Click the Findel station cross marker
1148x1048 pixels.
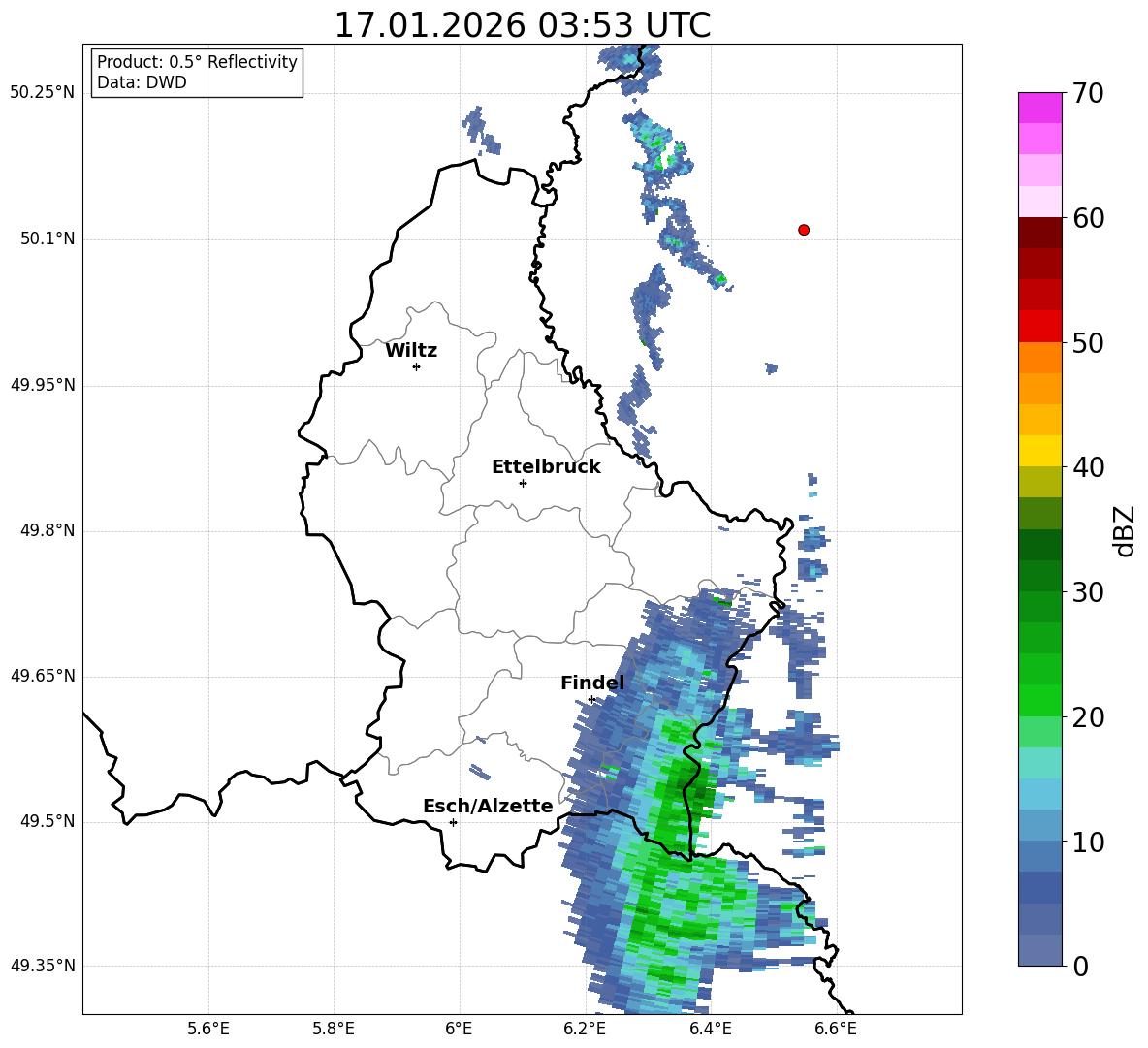pyautogui.click(x=591, y=700)
